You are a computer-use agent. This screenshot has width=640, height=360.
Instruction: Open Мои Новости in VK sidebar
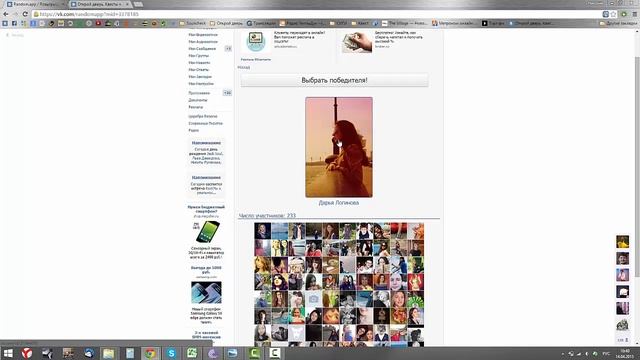tap(199, 62)
